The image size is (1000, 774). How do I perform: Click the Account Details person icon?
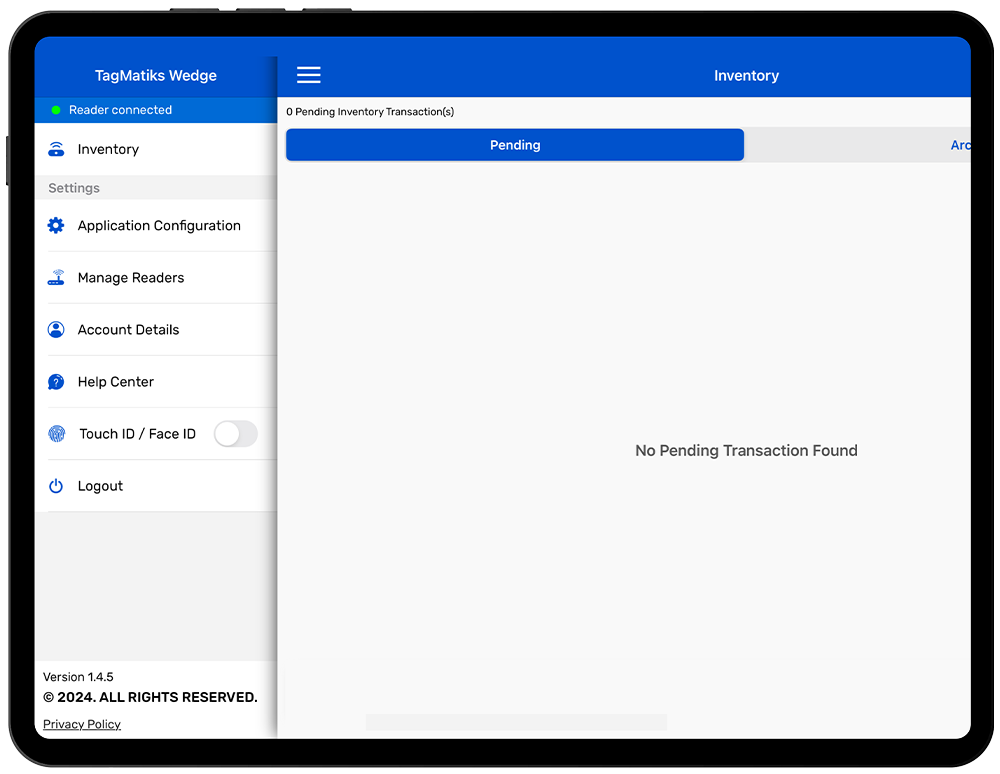[x=56, y=330]
